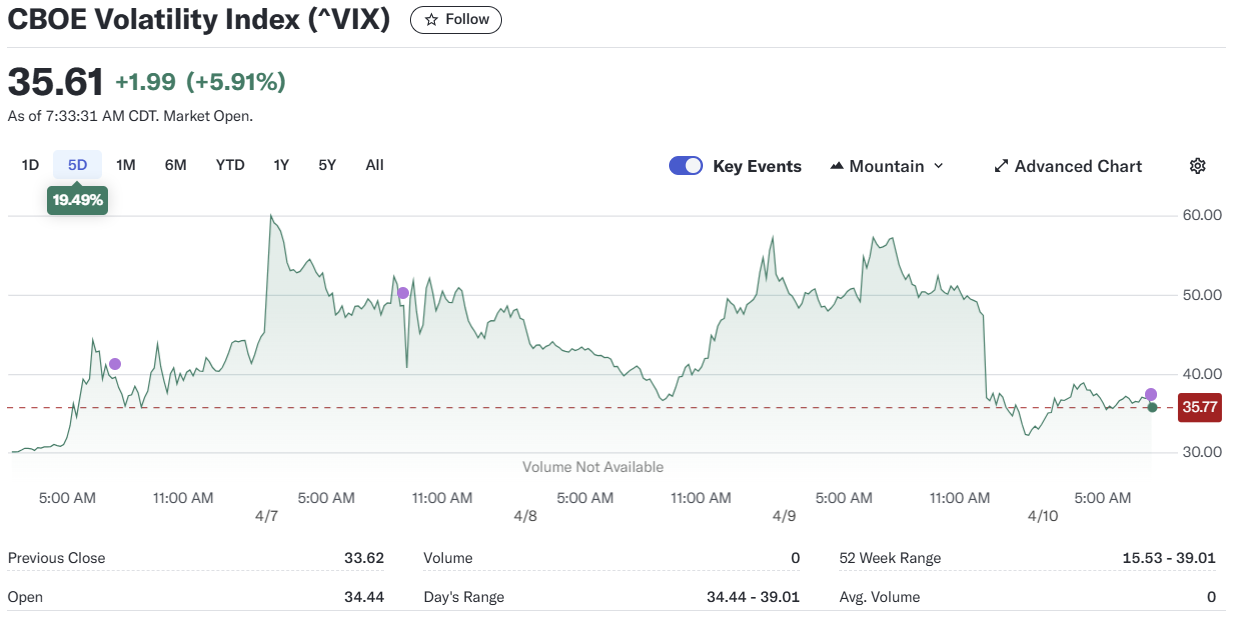Screen dimensions: 1253x623
Task: Click the Advanced Chart expand arrows icon
Action: pos(1001,166)
